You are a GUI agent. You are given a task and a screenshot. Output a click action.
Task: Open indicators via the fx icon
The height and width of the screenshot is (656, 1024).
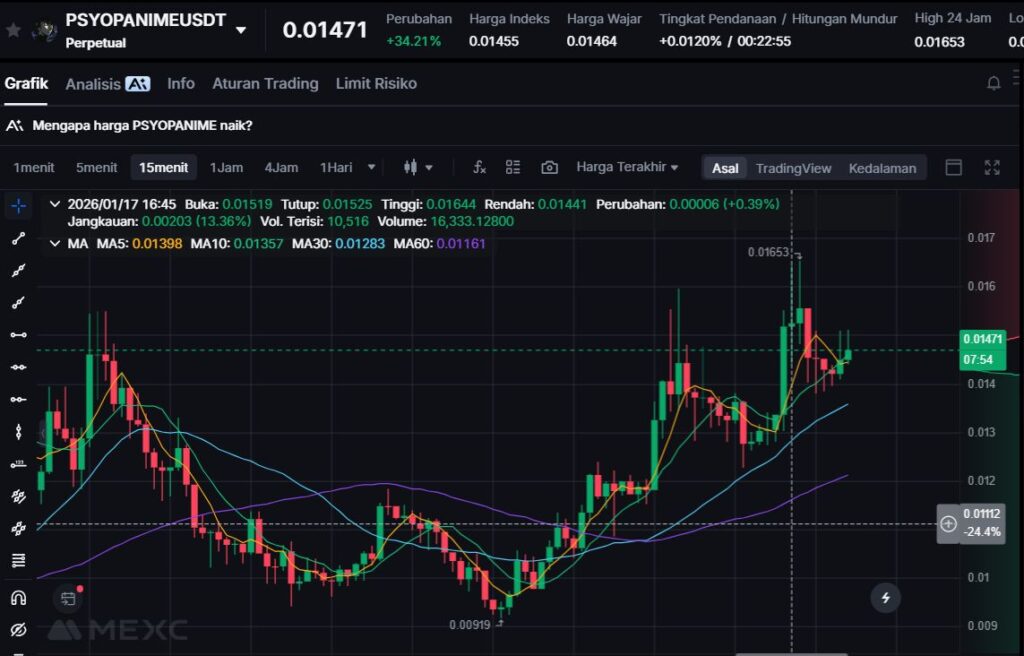(479, 167)
